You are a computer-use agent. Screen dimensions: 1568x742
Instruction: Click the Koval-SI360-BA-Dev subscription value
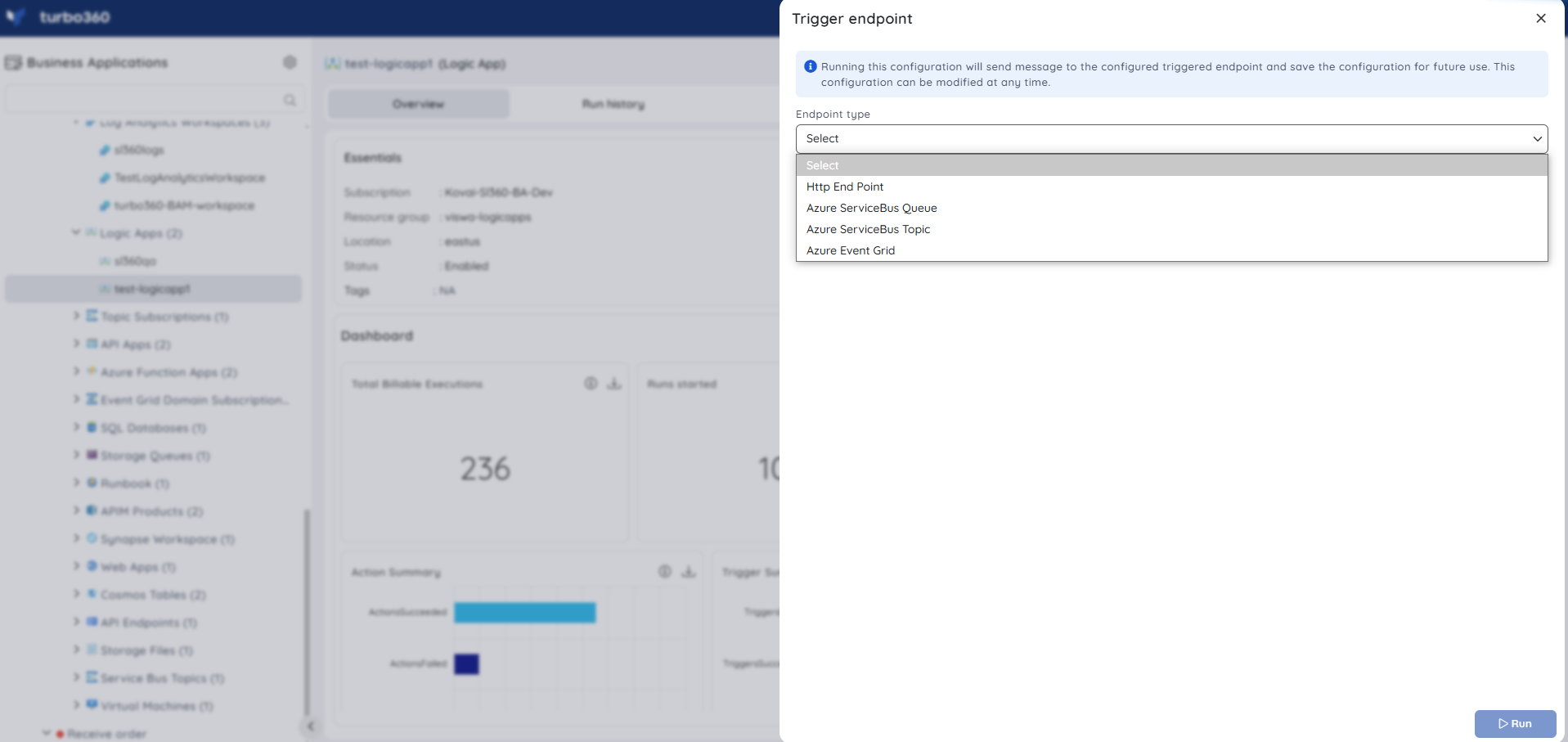pos(499,192)
